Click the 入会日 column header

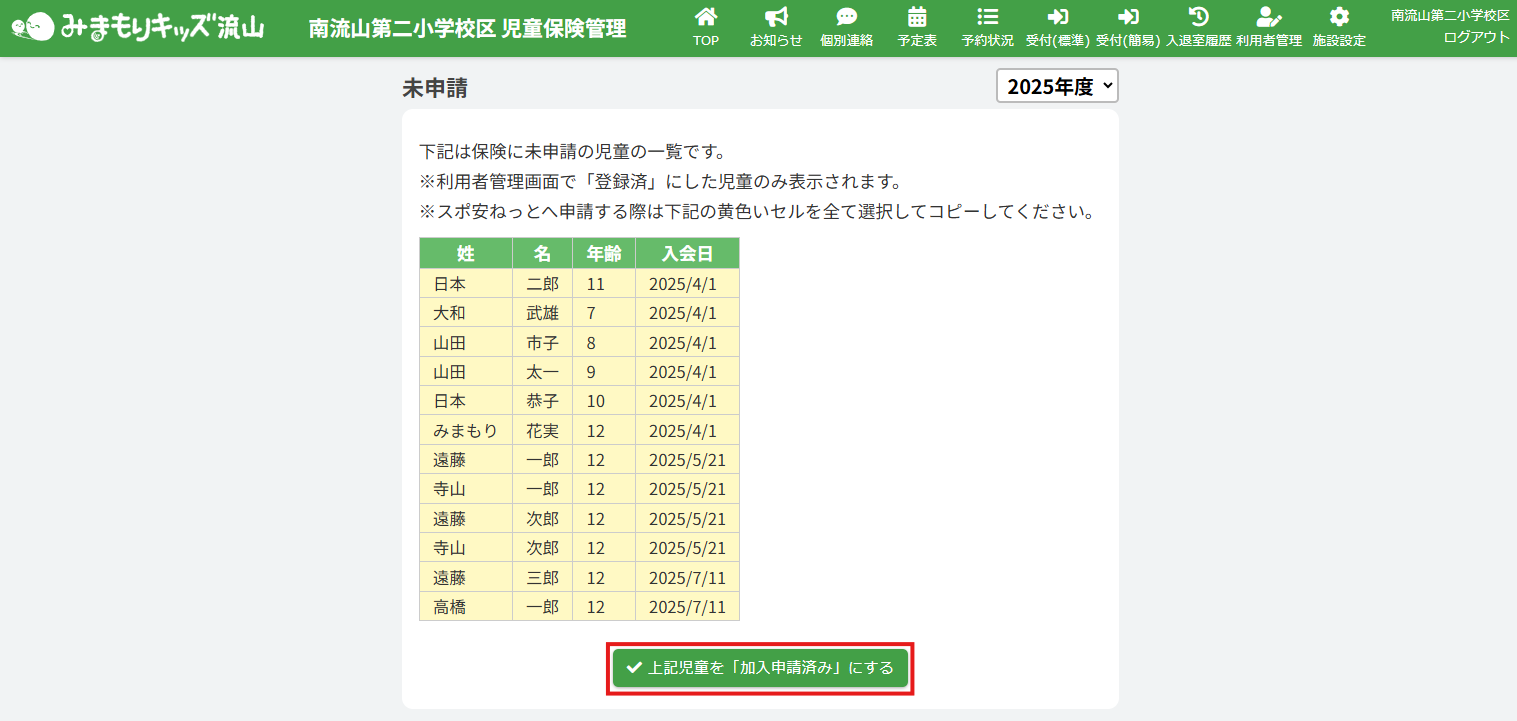[x=687, y=254]
